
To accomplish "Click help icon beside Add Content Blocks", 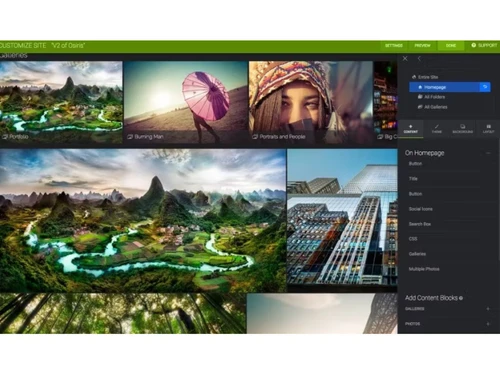I will [x=461, y=298].
